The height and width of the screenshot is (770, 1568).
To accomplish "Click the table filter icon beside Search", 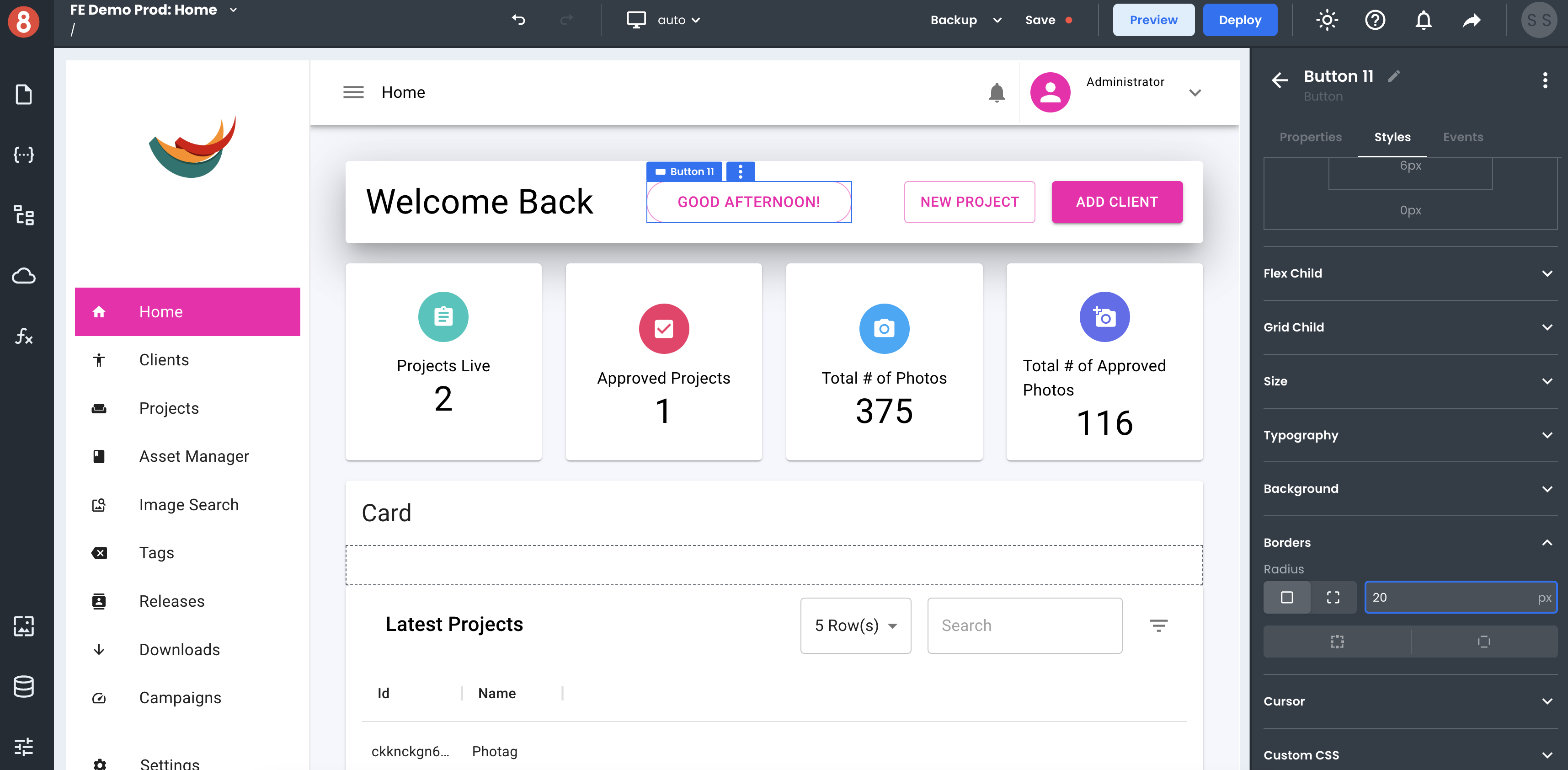I will pos(1158,626).
